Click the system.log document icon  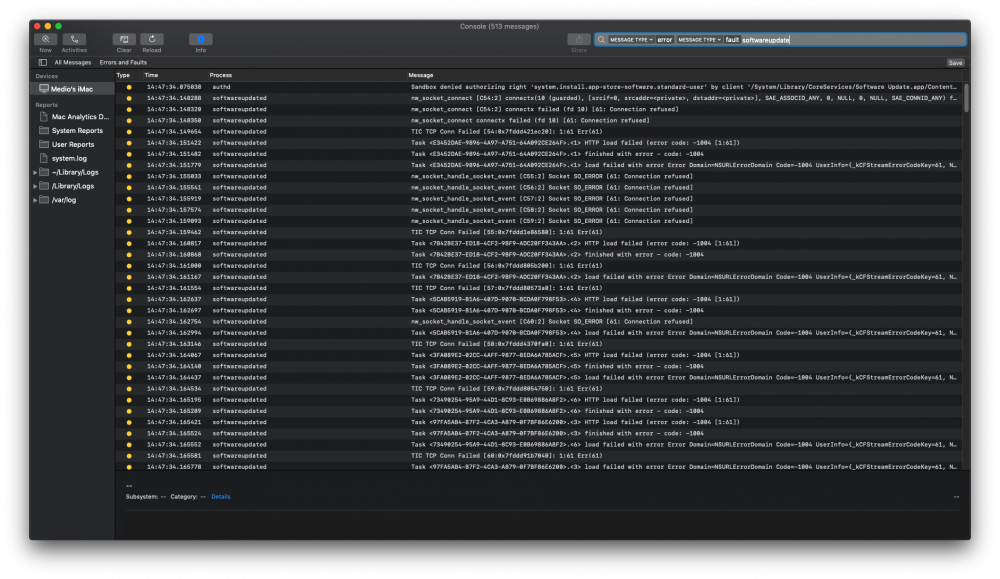(44, 158)
